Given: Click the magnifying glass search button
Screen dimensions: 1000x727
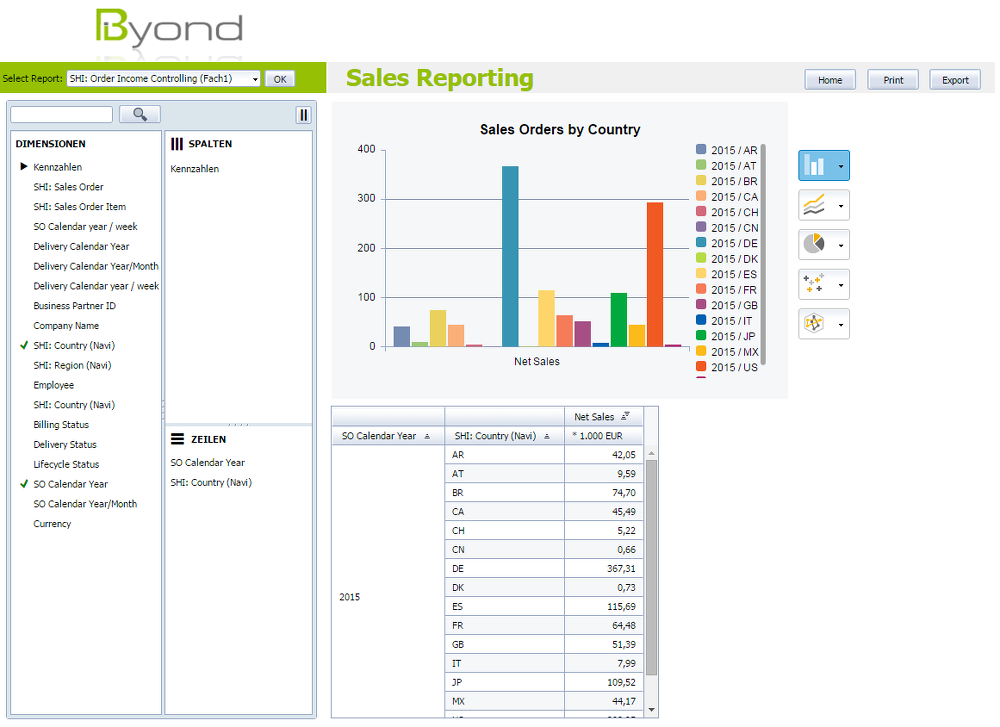Looking at the screenshot, I should click(x=140, y=115).
